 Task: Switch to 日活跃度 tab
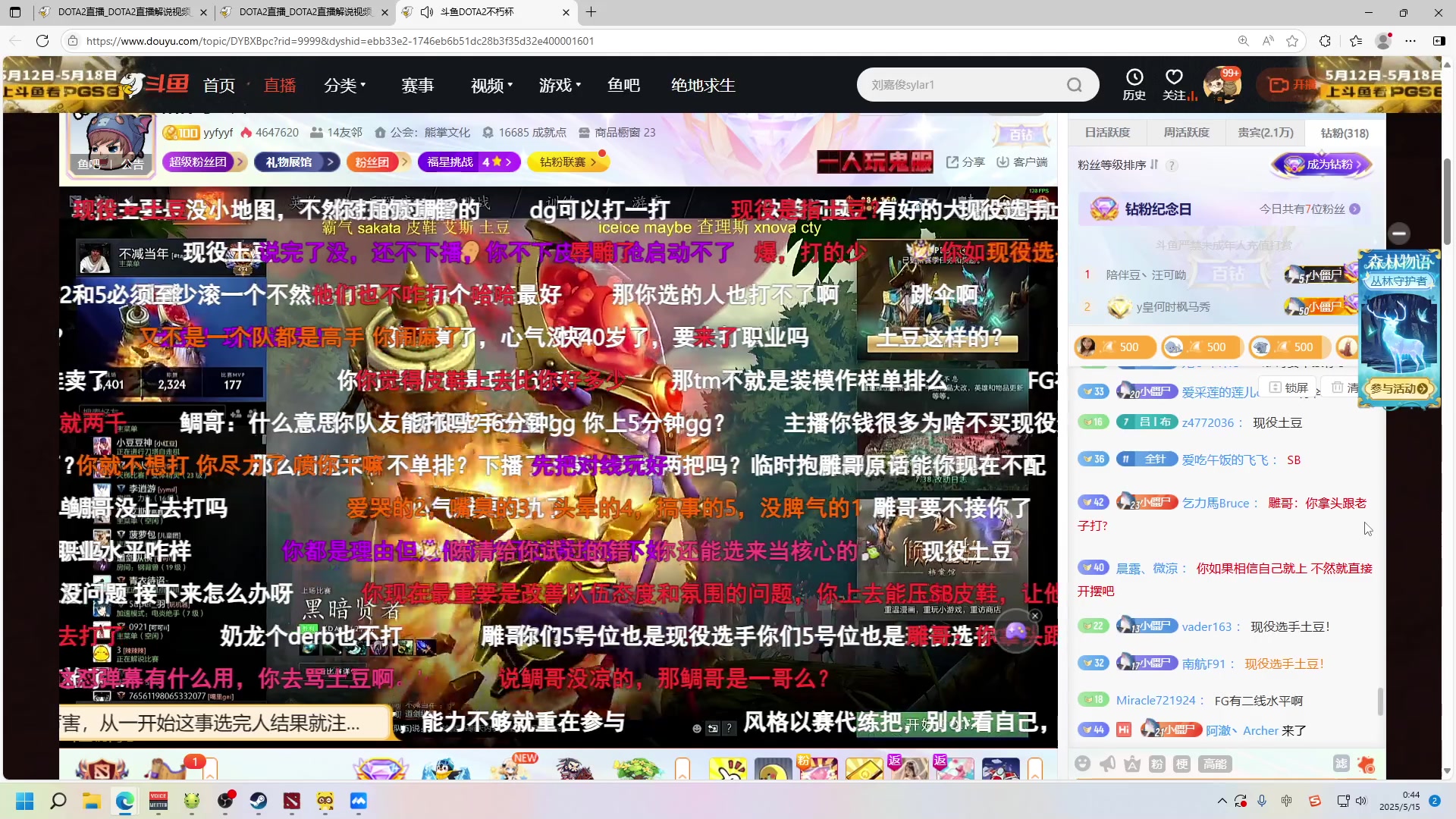(1107, 133)
